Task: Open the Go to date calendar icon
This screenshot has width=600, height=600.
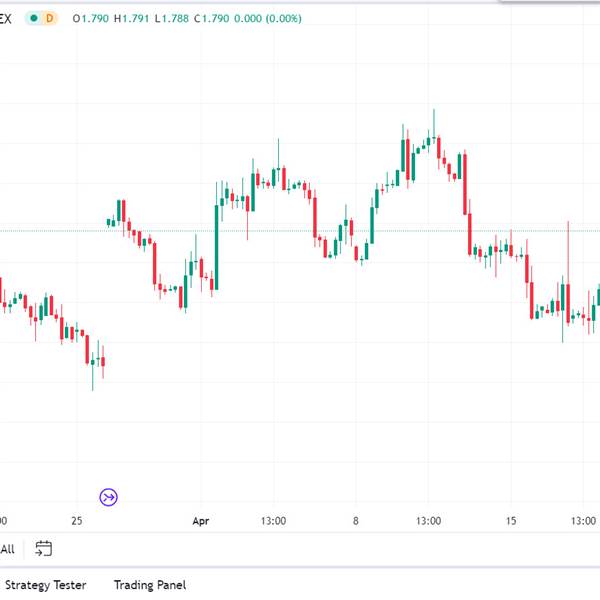Action: click(44, 548)
